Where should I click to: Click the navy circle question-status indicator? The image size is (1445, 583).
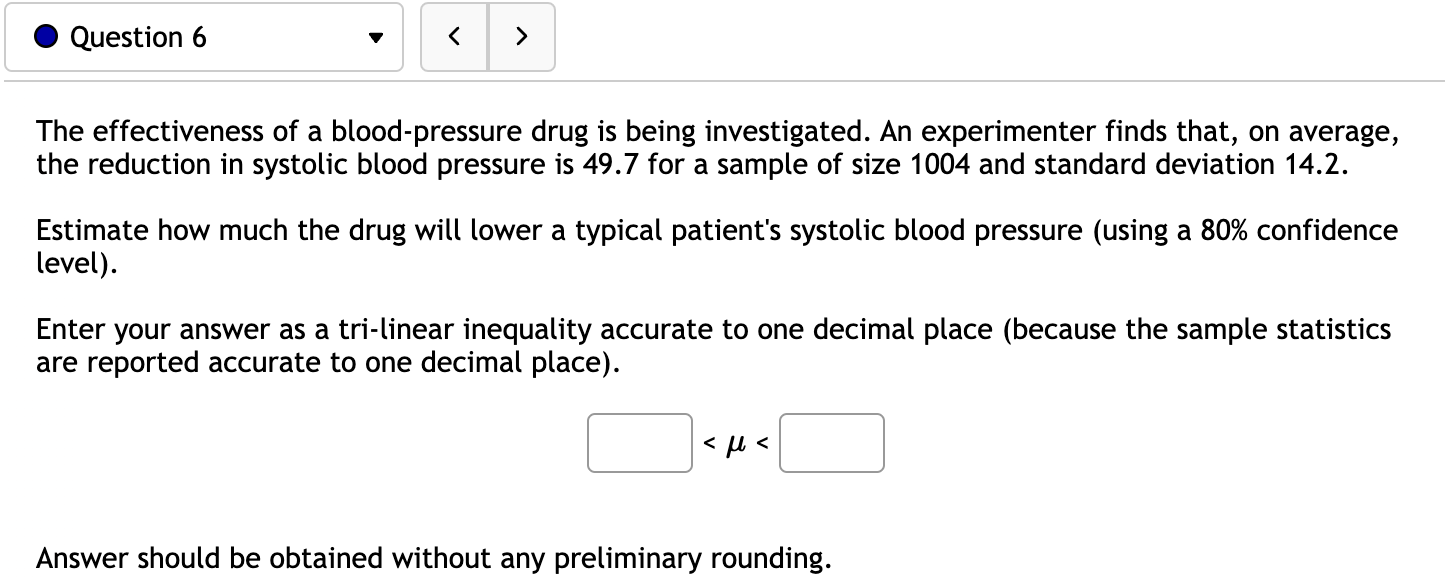[x=44, y=37]
